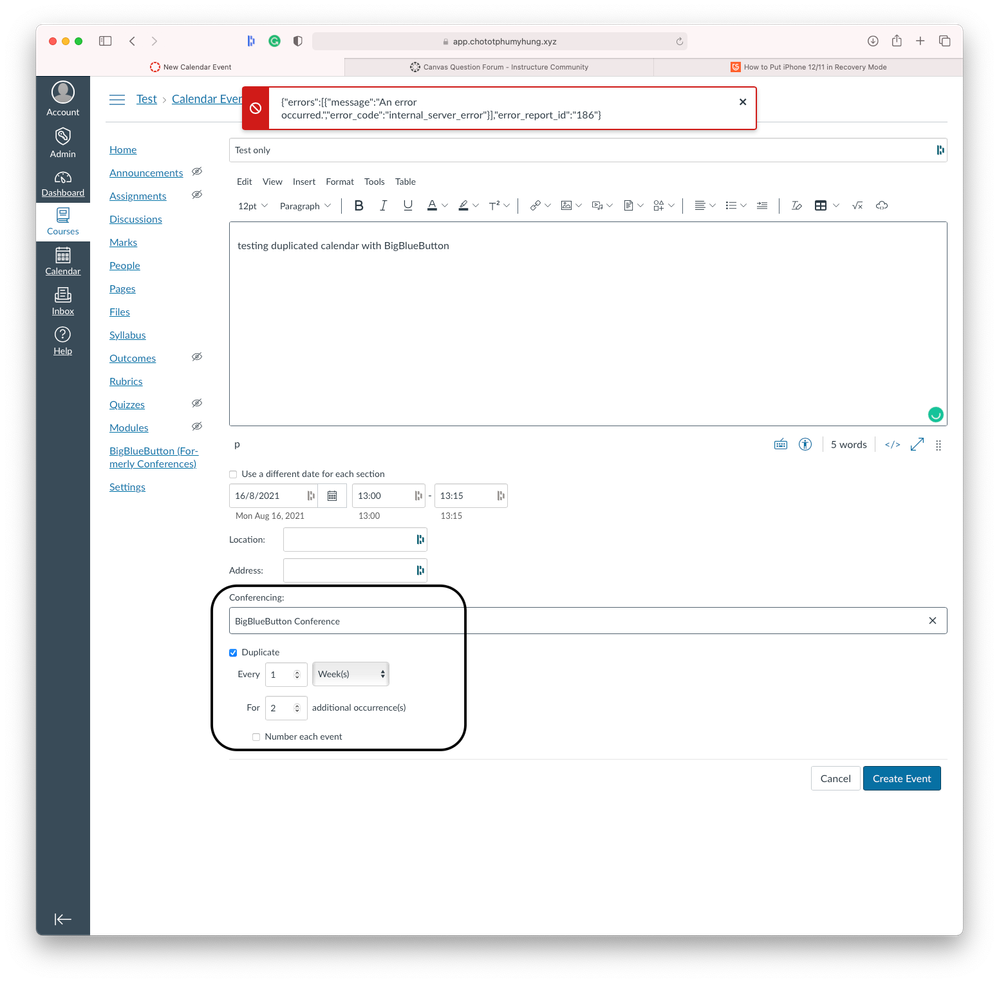Click into the Address input field
The image size is (999, 983).
[x=355, y=570]
